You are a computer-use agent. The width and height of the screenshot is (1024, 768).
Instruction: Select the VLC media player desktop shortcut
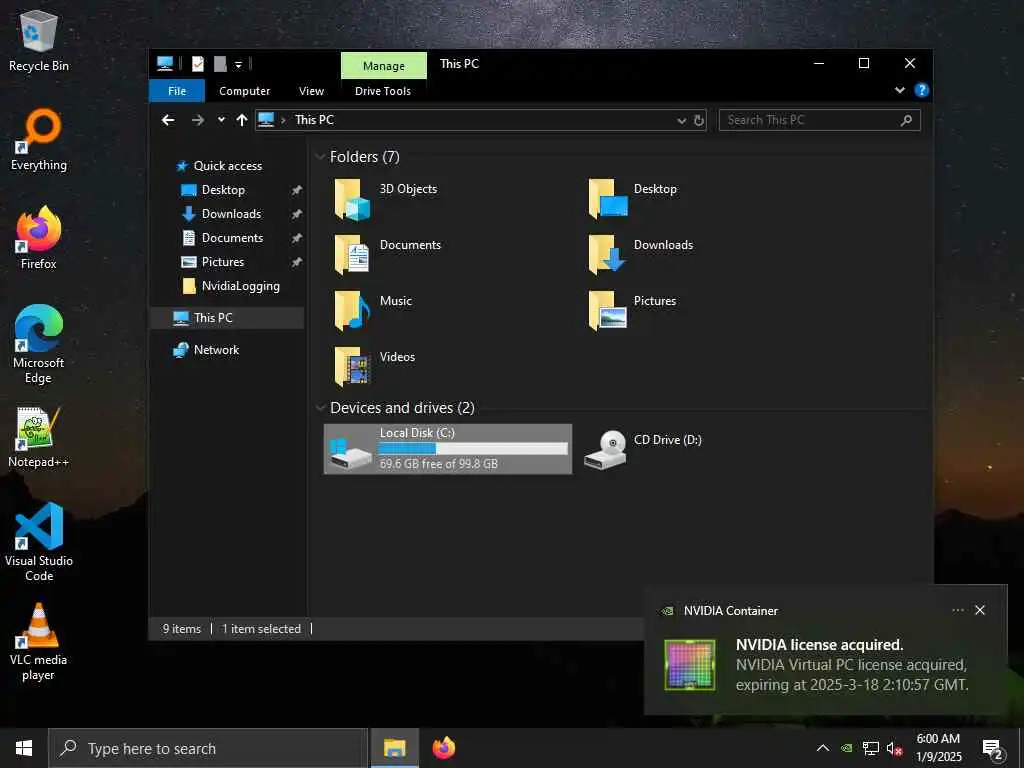[39, 642]
